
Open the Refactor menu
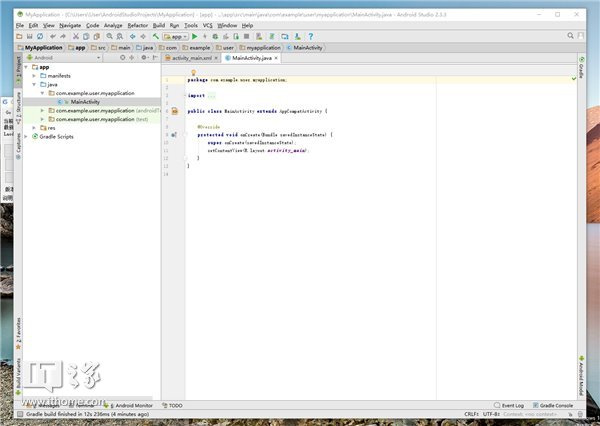tap(136, 25)
